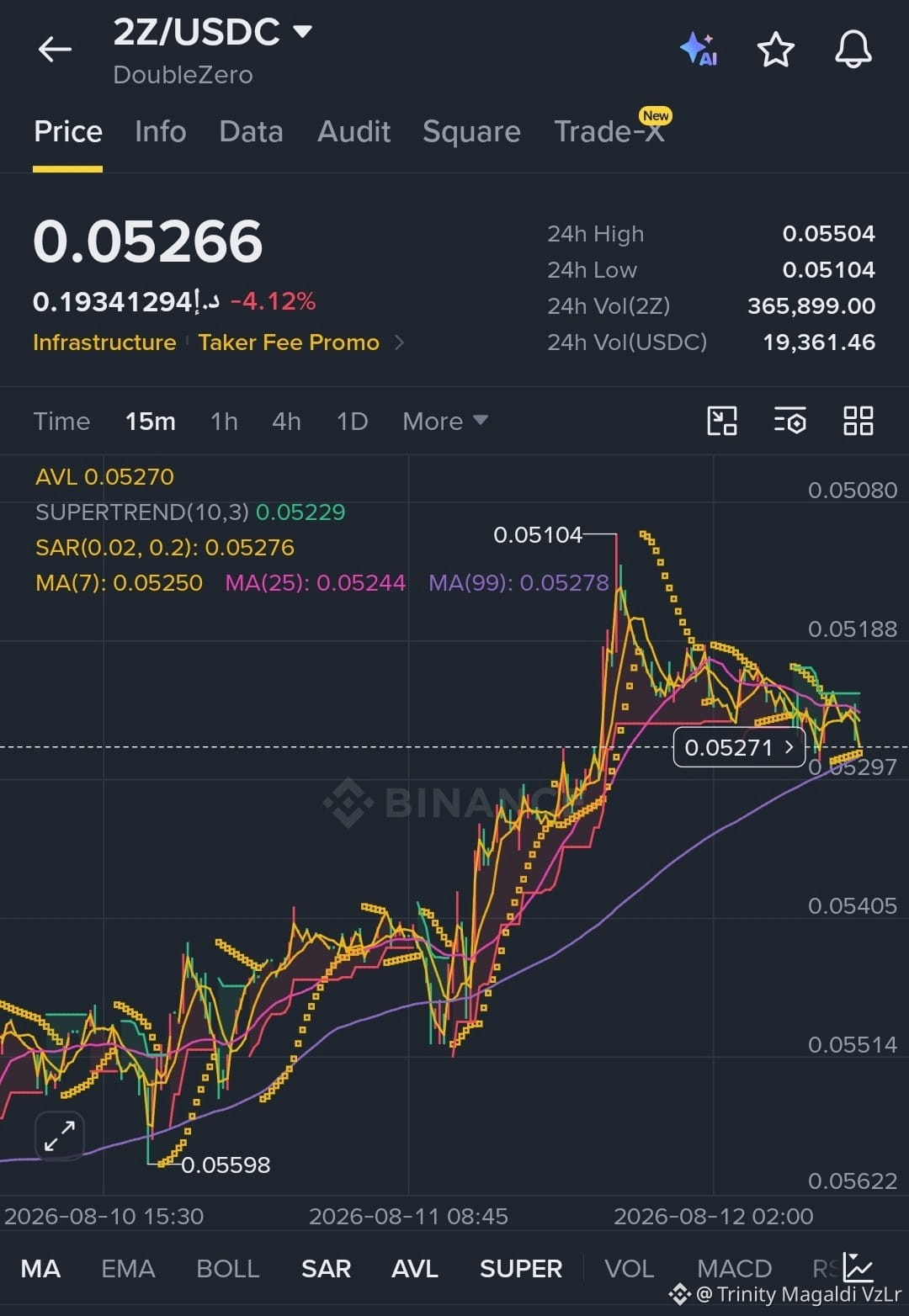
Task: Open chart indicator settings icon
Action: 789,421
